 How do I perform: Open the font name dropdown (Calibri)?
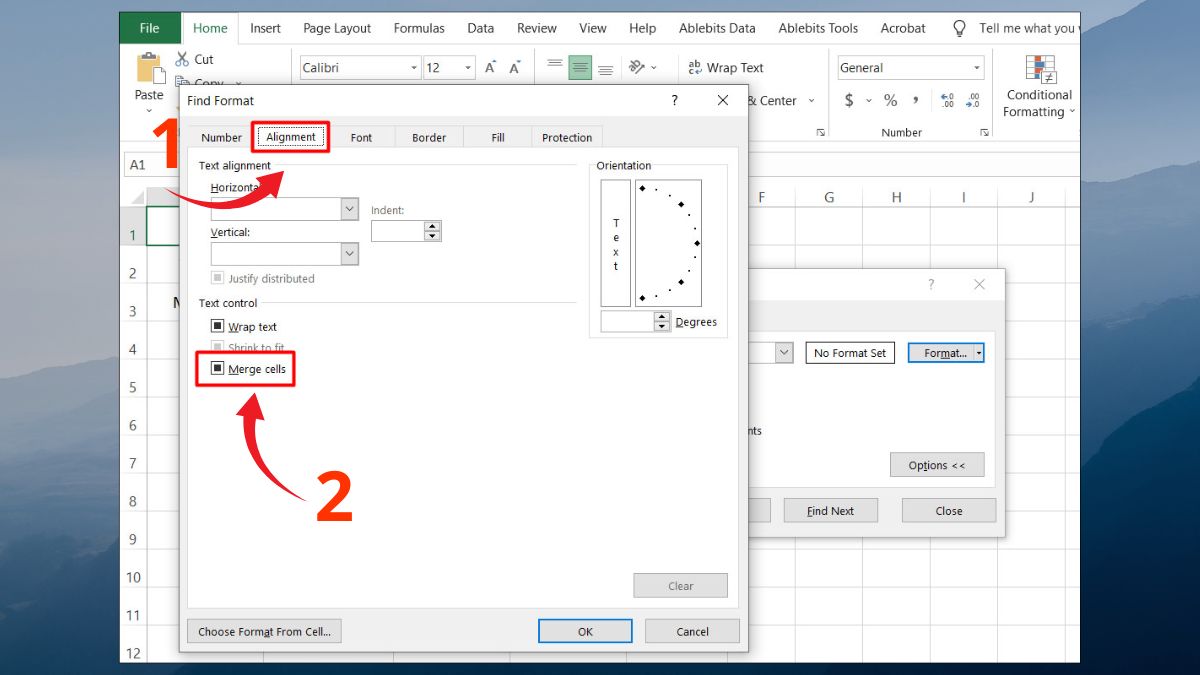(x=414, y=68)
